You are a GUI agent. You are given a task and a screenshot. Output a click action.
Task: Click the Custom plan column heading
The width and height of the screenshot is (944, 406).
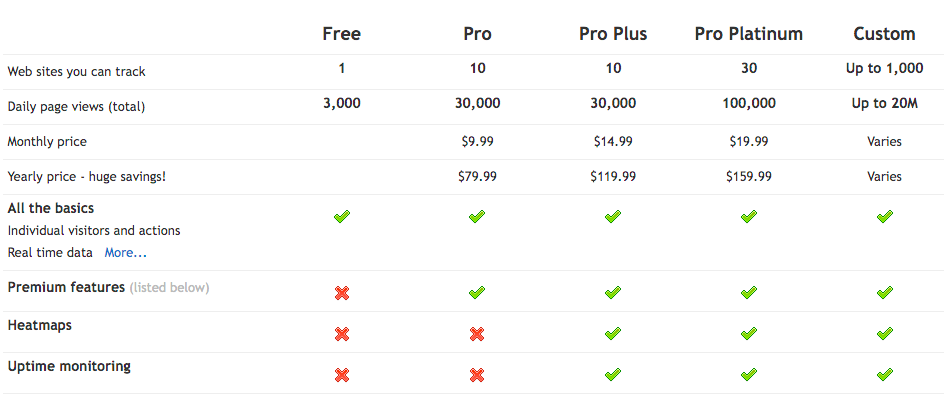coord(884,34)
